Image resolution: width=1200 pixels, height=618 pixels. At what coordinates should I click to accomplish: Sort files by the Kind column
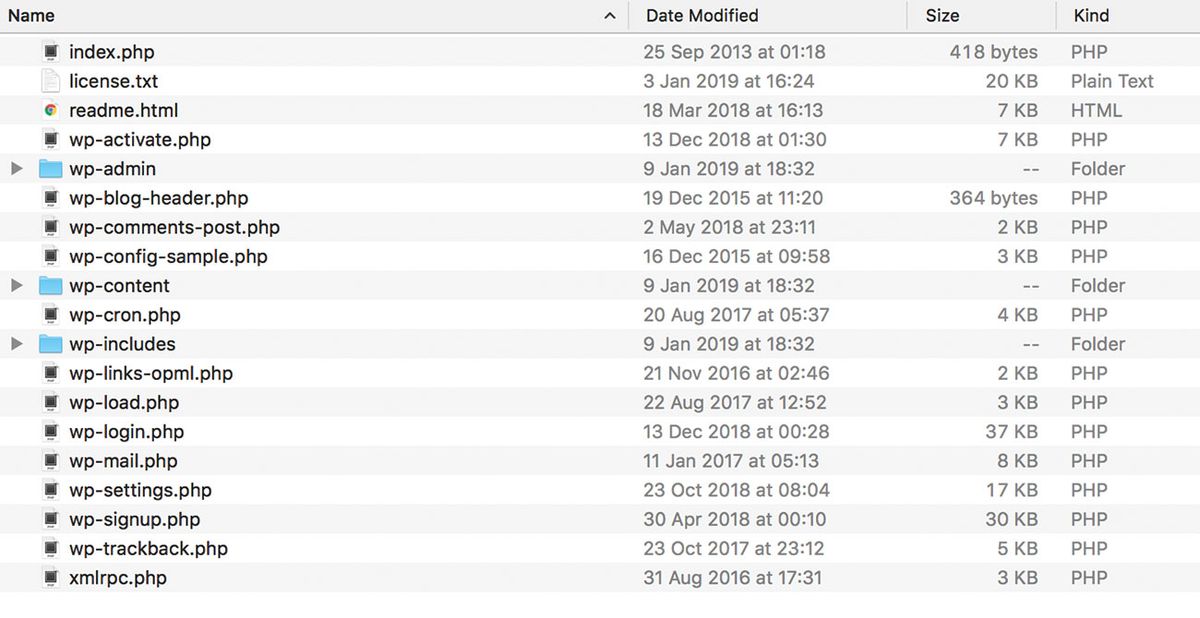(x=1091, y=16)
